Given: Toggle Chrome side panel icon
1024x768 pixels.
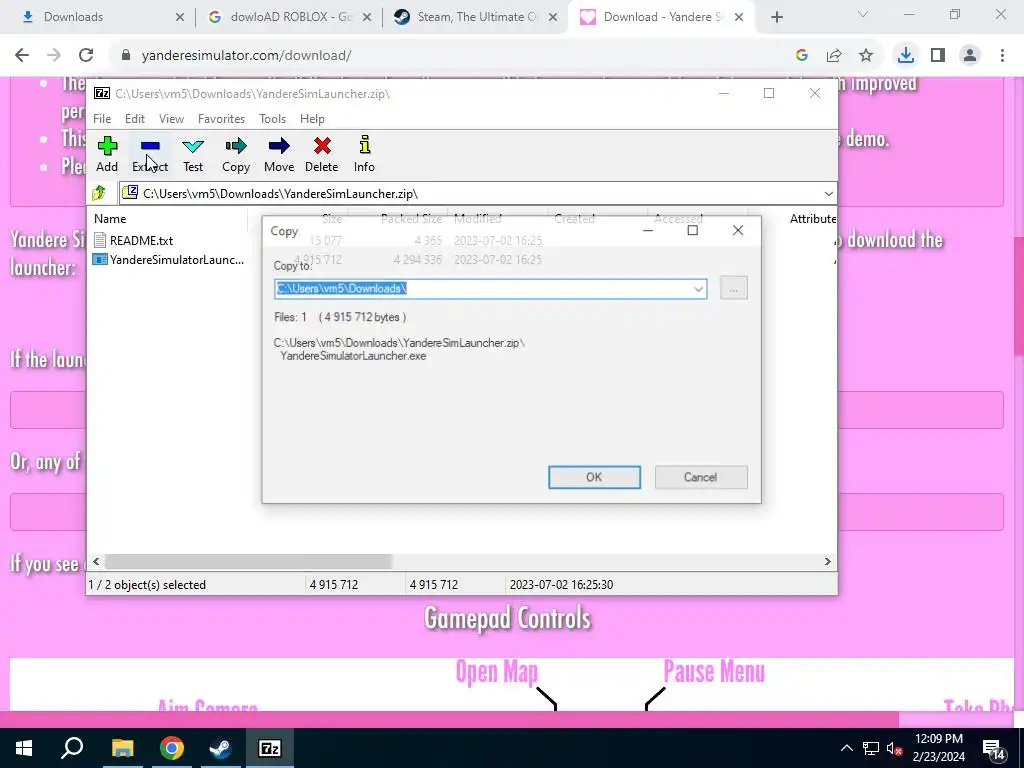Looking at the screenshot, I should point(937,56).
